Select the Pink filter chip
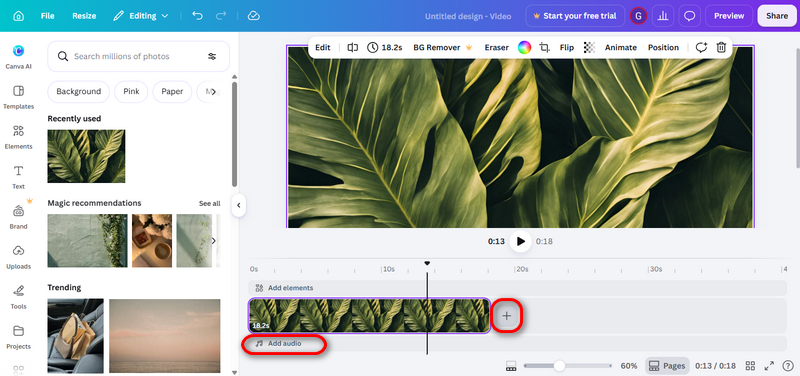 131,92
